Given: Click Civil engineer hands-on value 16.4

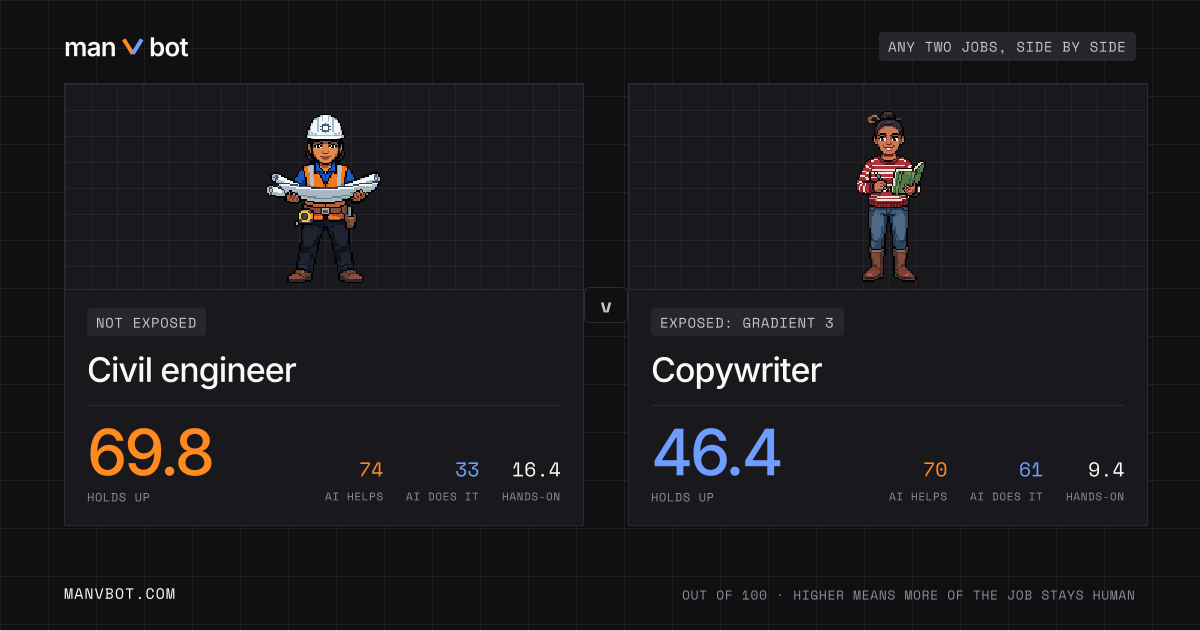Looking at the screenshot, I should [x=536, y=470].
